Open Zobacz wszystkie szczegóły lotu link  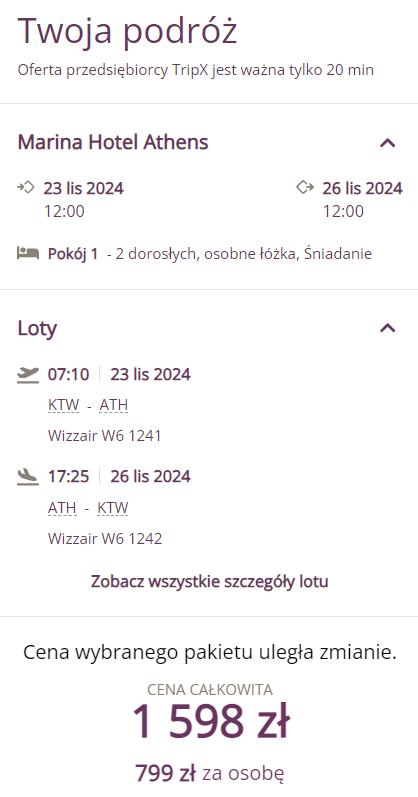(210, 581)
